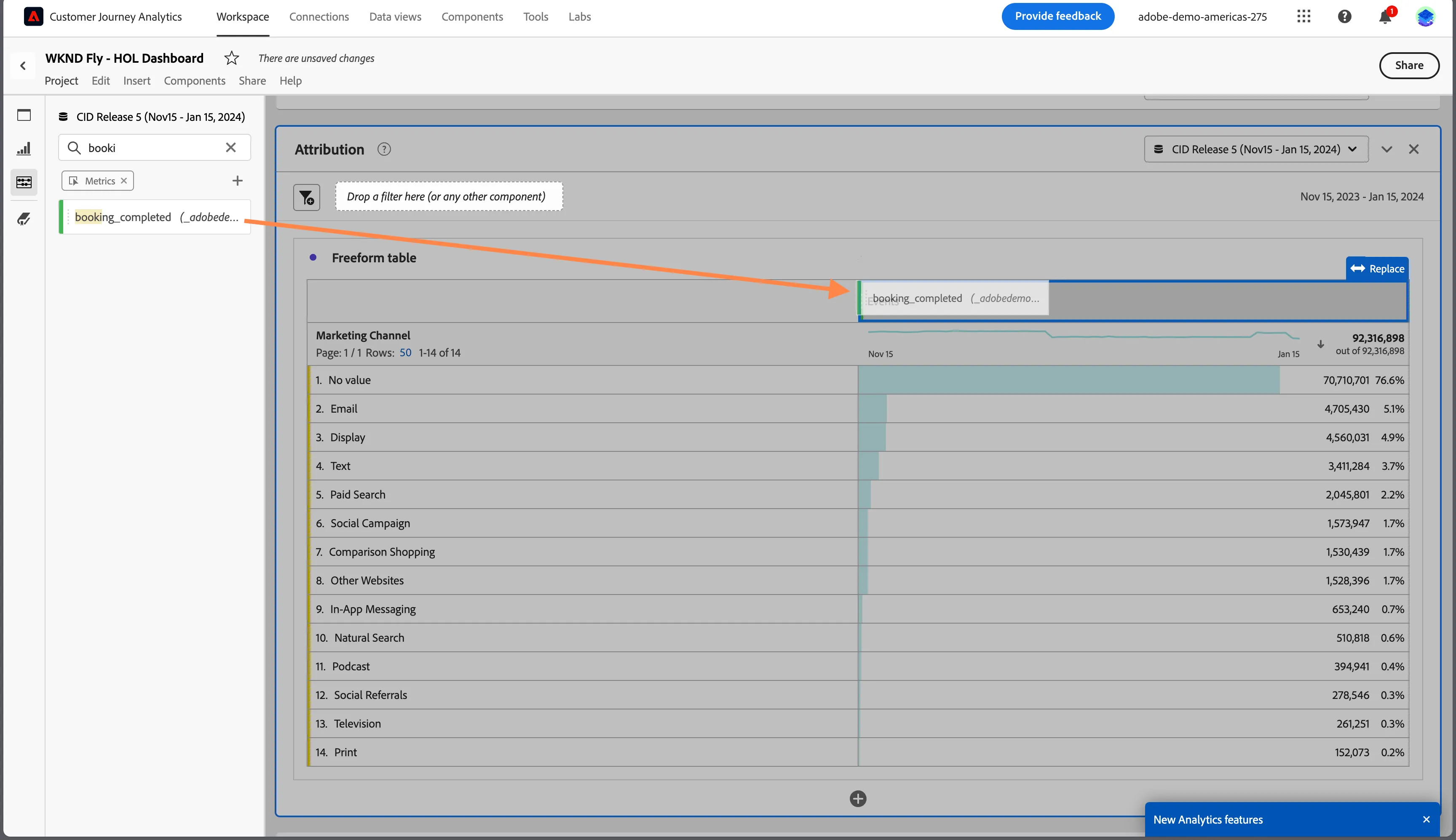
Task: Dismiss the New Analytics features banner
Action: (x=1426, y=819)
